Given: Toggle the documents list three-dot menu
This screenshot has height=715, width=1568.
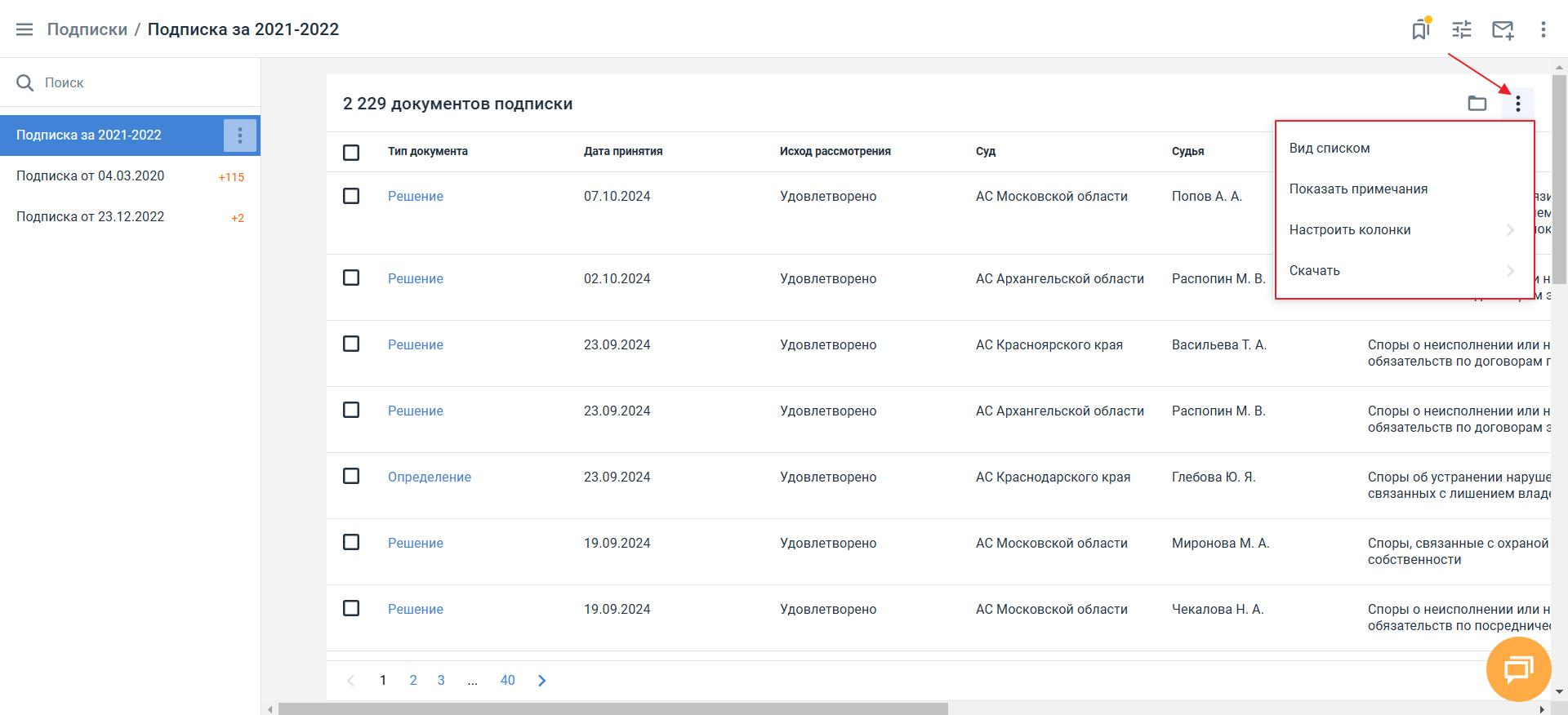Looking at the screenshot, I should click(1518, 104).
